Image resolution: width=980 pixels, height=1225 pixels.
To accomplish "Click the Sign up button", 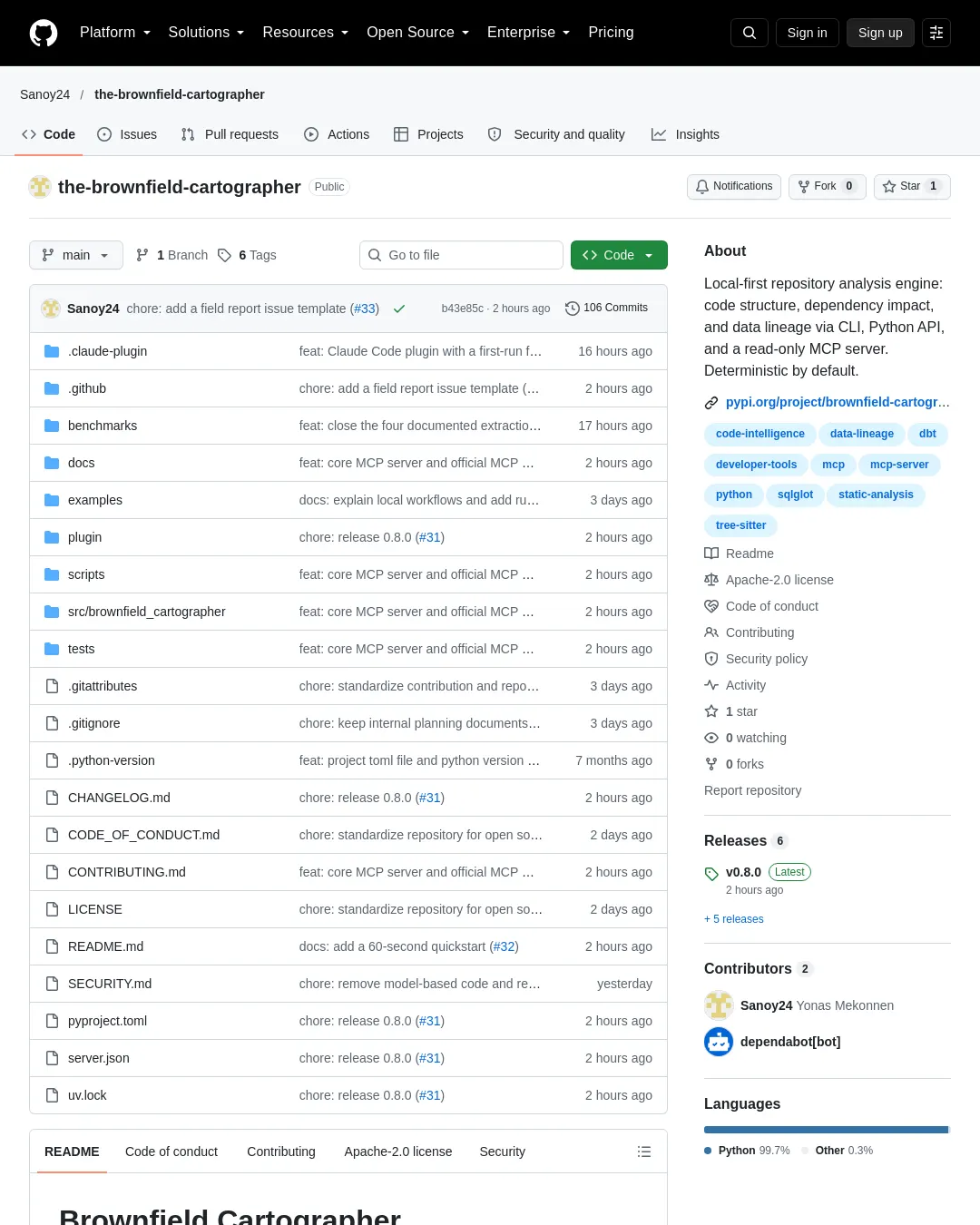I will 880,33.
